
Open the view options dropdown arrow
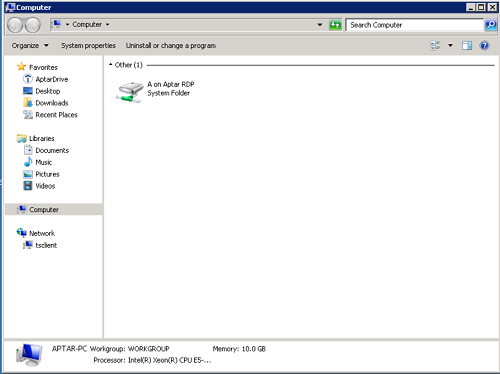point(450,45)
